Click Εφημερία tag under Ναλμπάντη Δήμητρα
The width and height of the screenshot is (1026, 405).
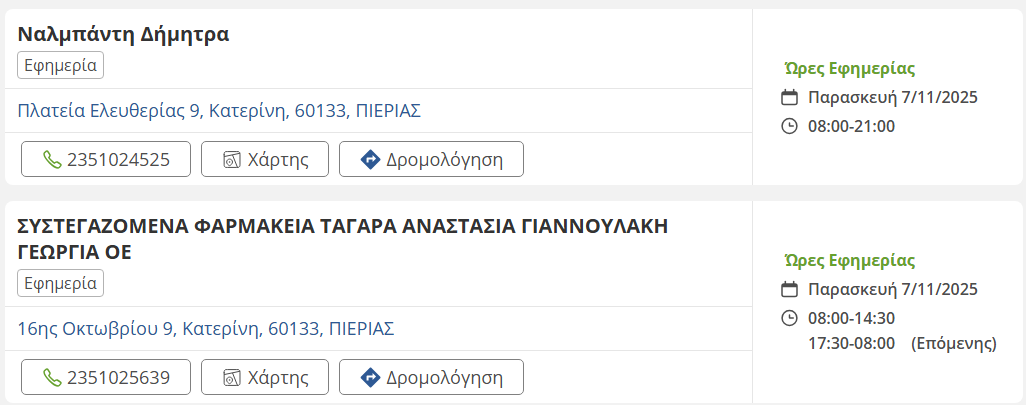point(61,65)
